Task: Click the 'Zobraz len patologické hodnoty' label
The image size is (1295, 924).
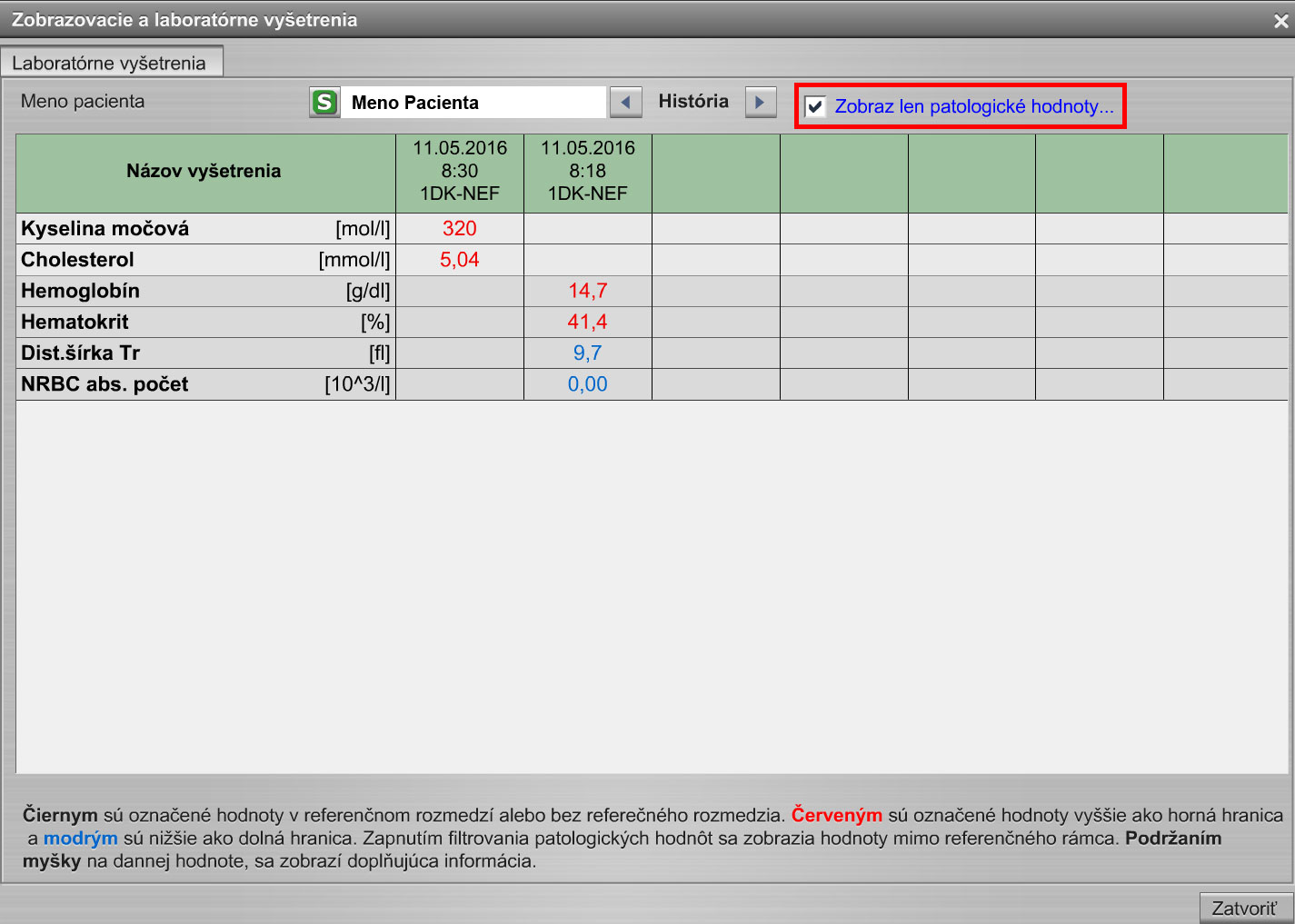Action: (973, 106)
